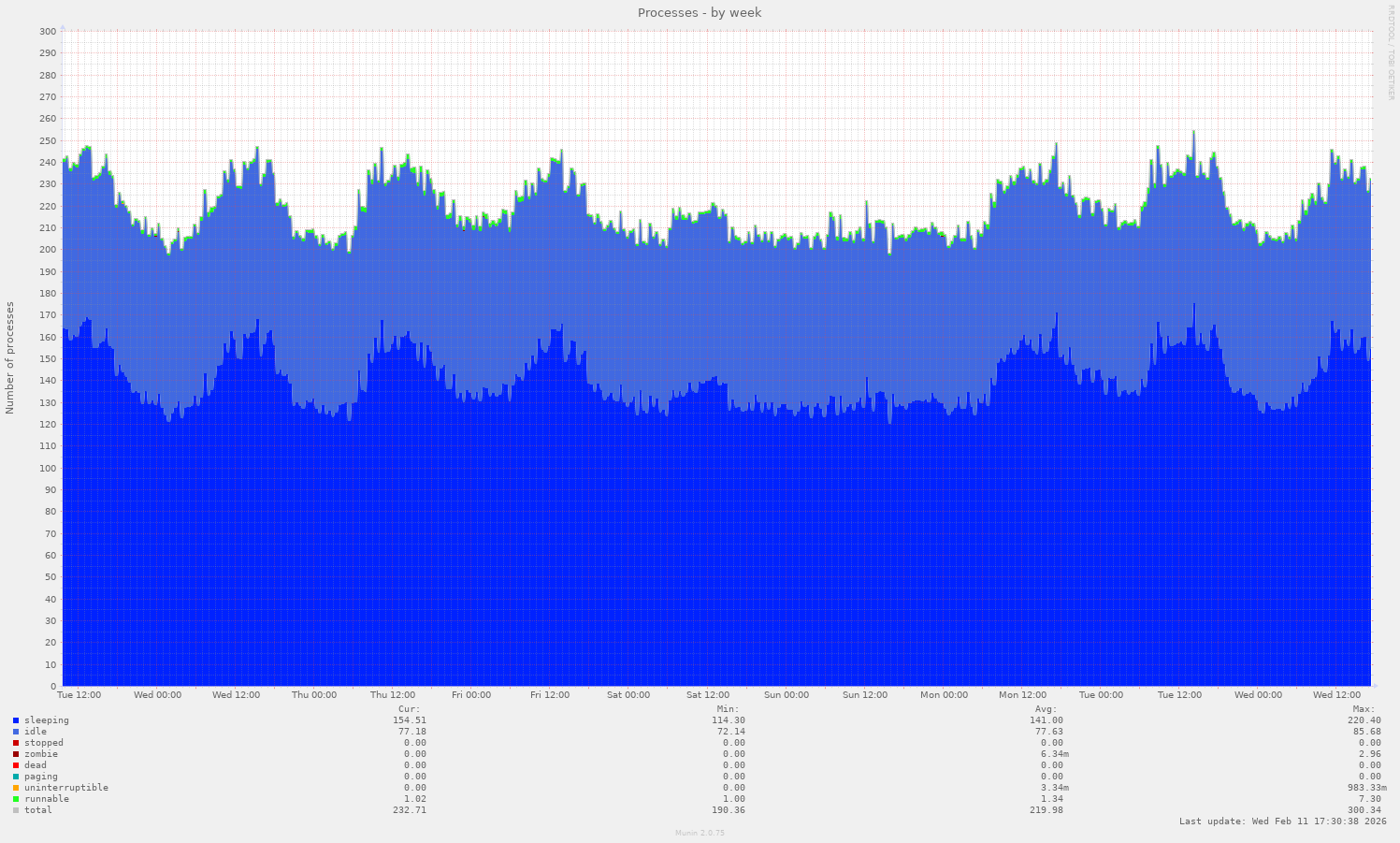1400x843 pixels.
Task: Click the red stopped legend swatch
Action: [16, 743]
